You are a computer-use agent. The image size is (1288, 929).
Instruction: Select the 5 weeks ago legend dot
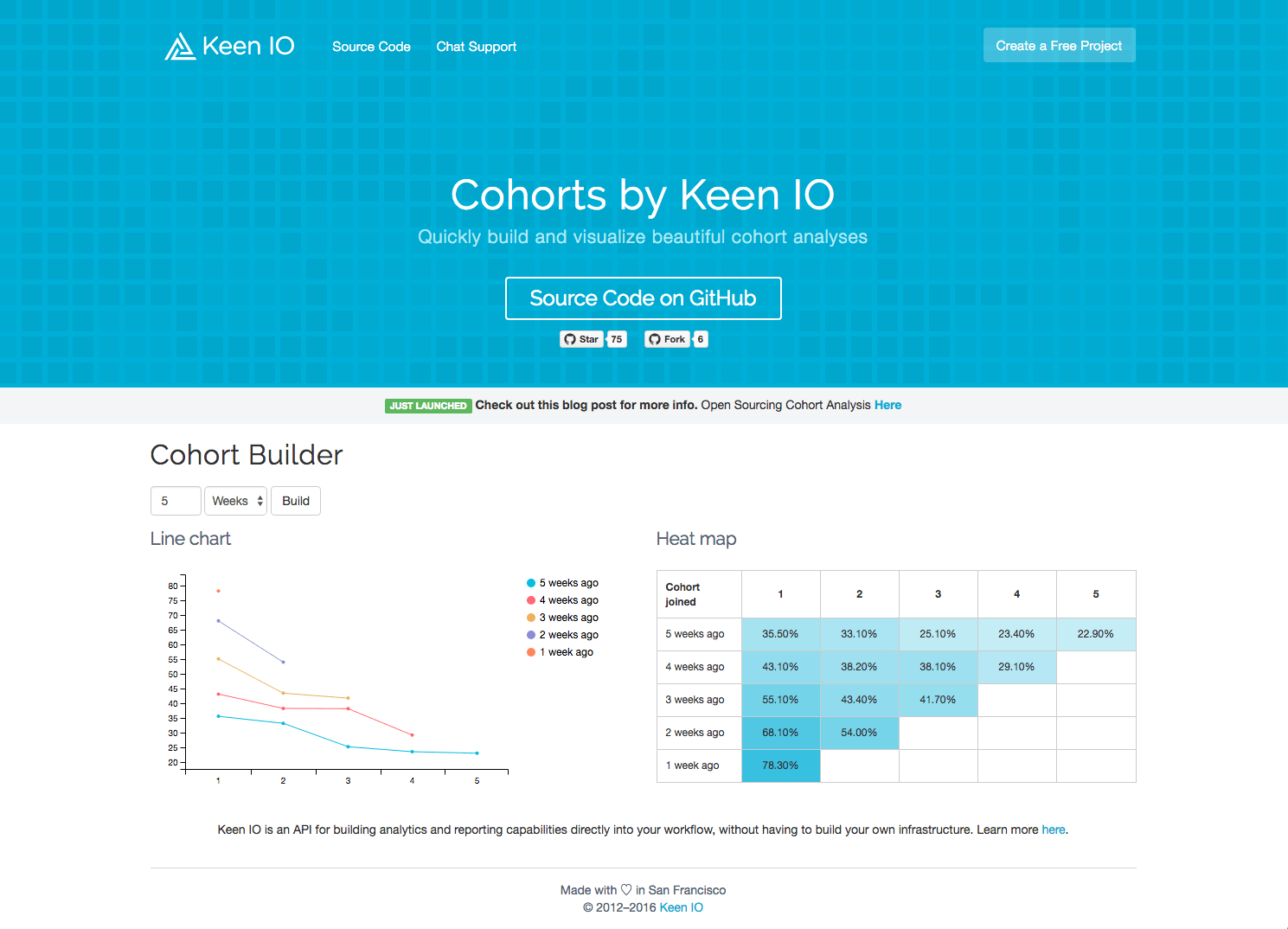(x=530, y=582)
